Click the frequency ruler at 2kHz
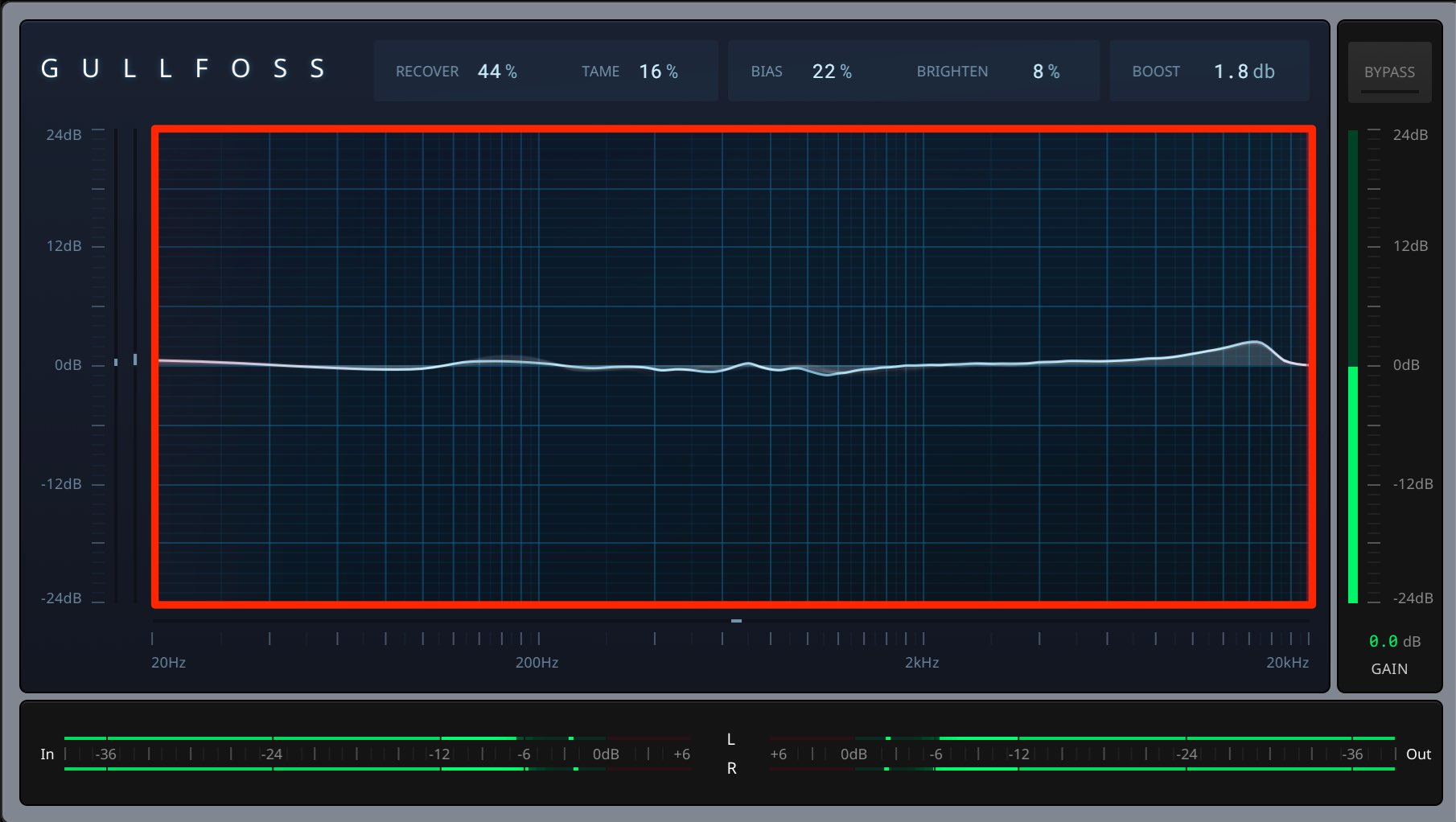The height and width of the screenshot is (822, 1456). (923, 639)
